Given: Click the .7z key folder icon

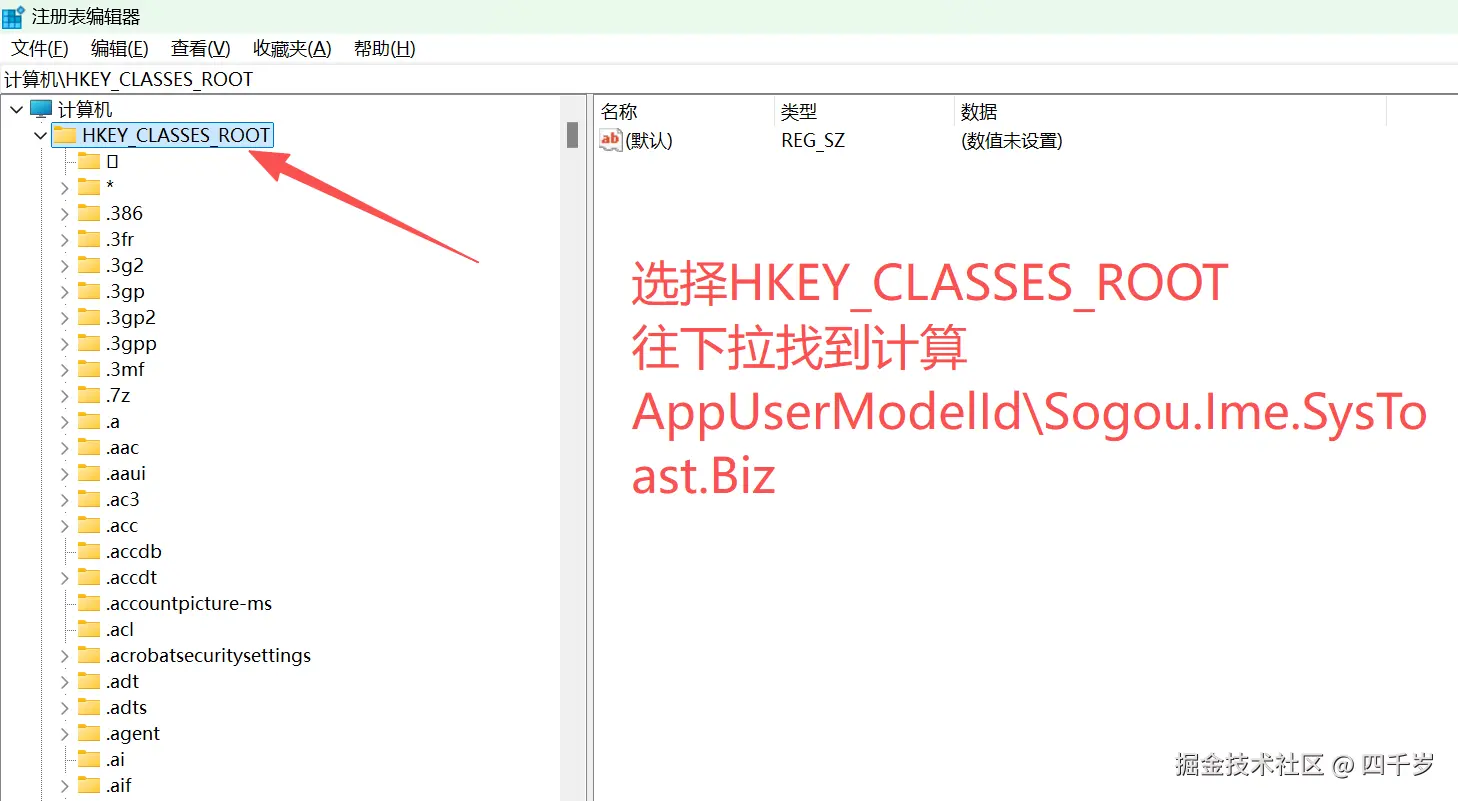Looking at the screenshot, I should pos(88,394).
